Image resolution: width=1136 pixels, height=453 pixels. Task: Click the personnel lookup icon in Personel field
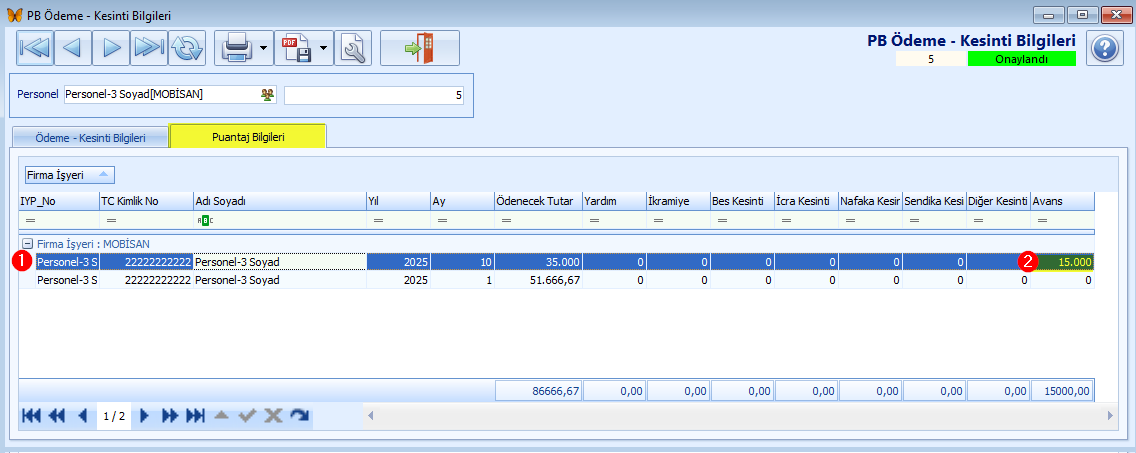point(267,95)
